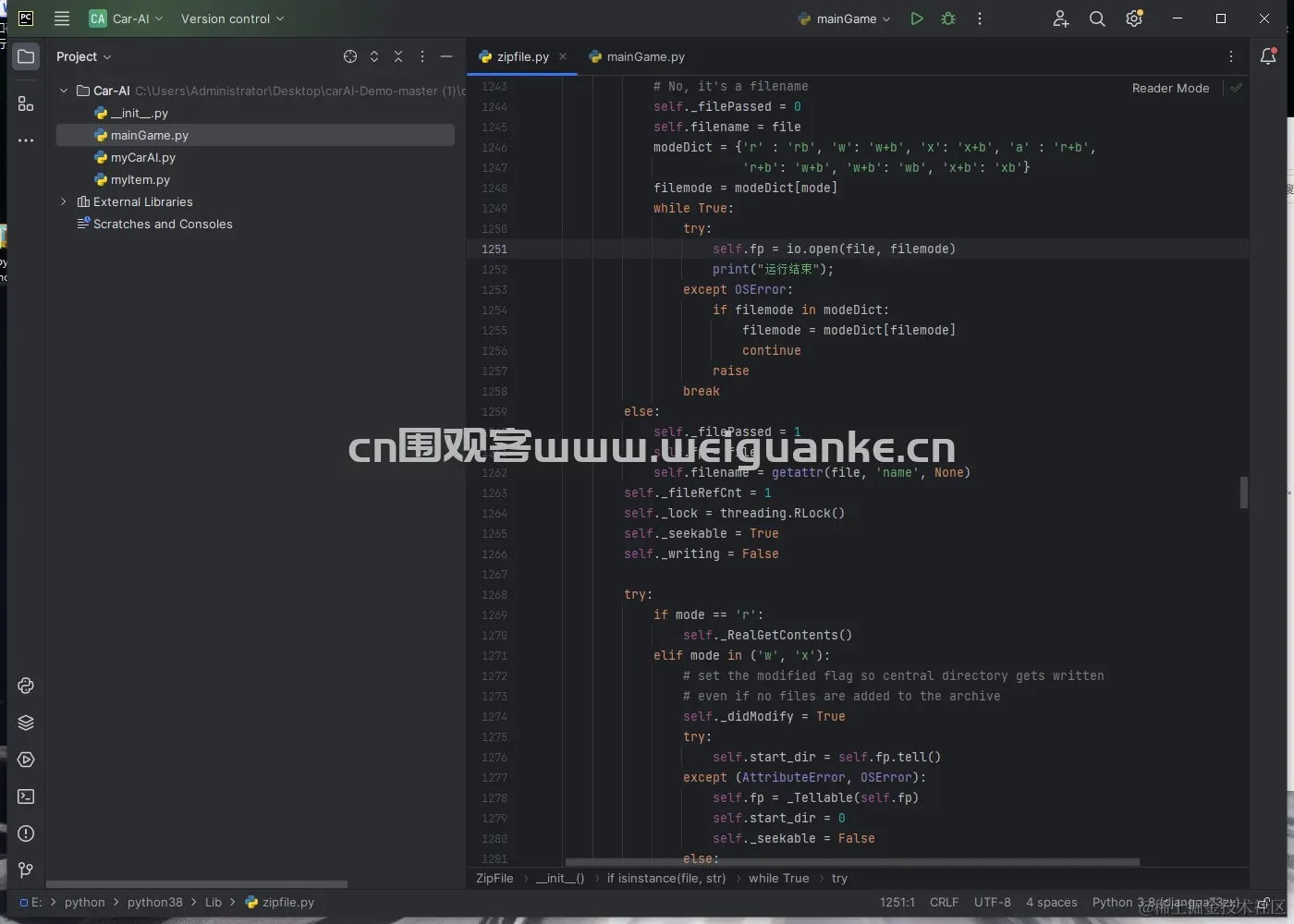Click E: drive in navigation bar
1294x924 pixels.
(31, 902)
